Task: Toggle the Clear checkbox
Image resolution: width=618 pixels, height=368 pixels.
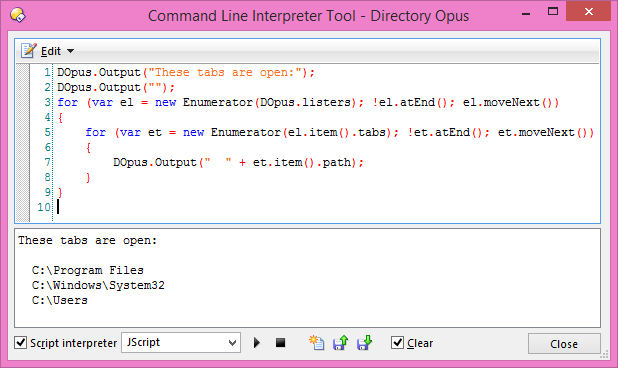Action: 397,342
